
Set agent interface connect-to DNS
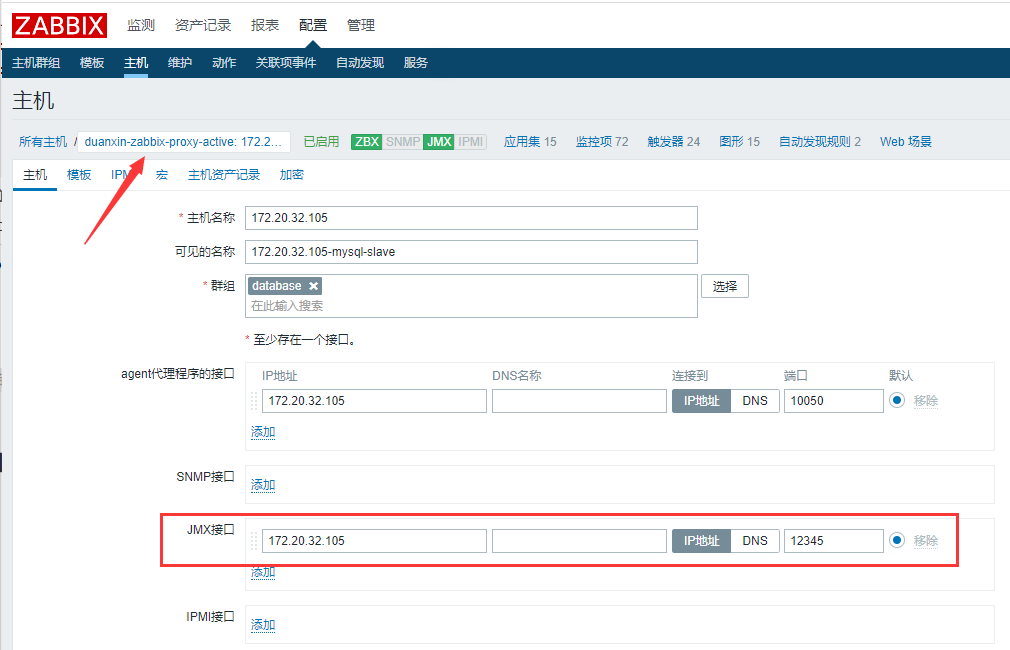755,401
